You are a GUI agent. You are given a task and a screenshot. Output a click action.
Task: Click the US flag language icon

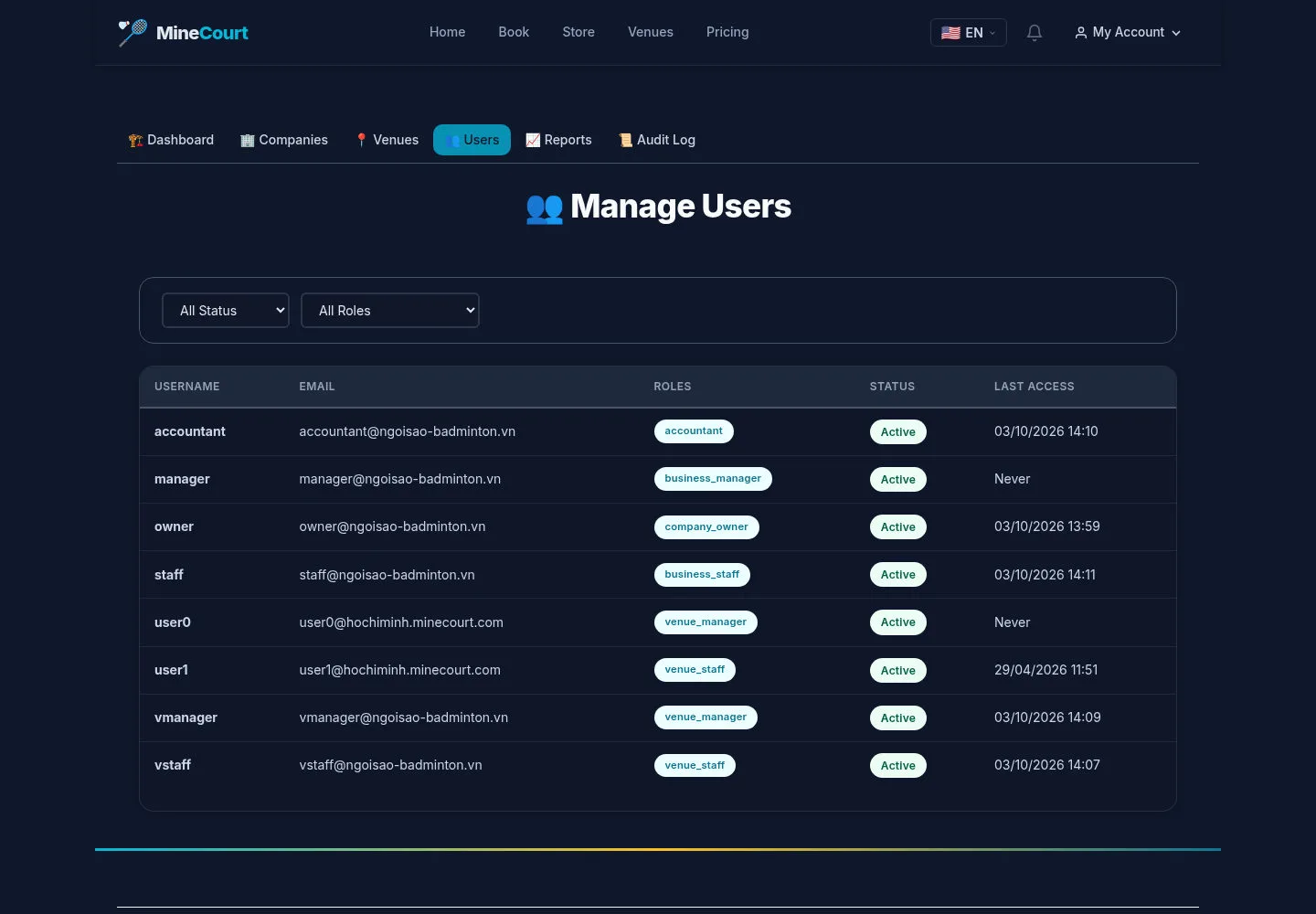coord(950,33)
